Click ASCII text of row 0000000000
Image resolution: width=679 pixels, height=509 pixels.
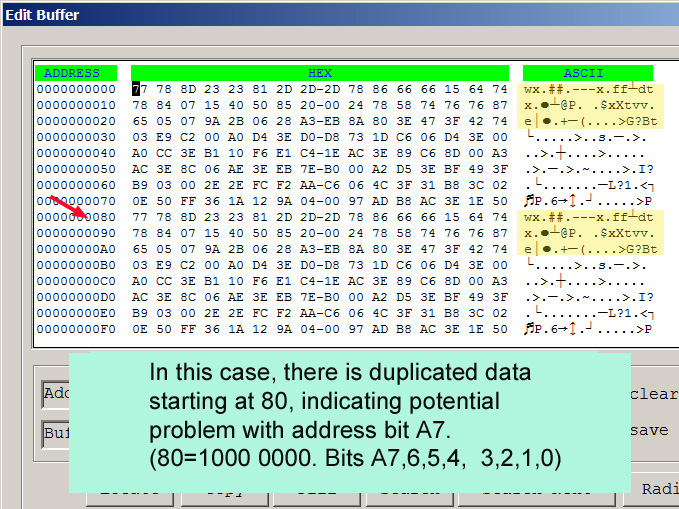click(x=588, y=89)
